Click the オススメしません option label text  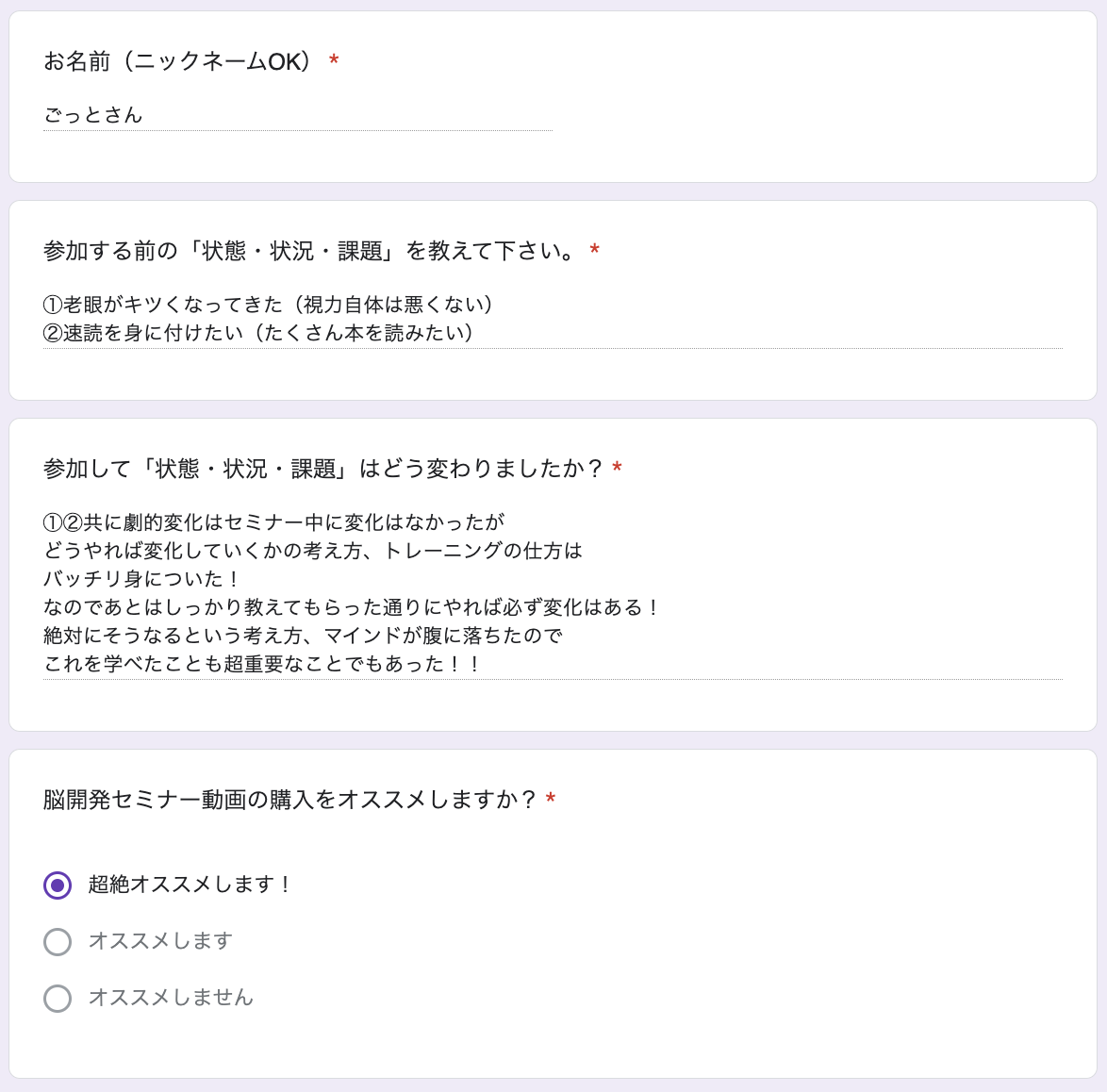point(170,998)
